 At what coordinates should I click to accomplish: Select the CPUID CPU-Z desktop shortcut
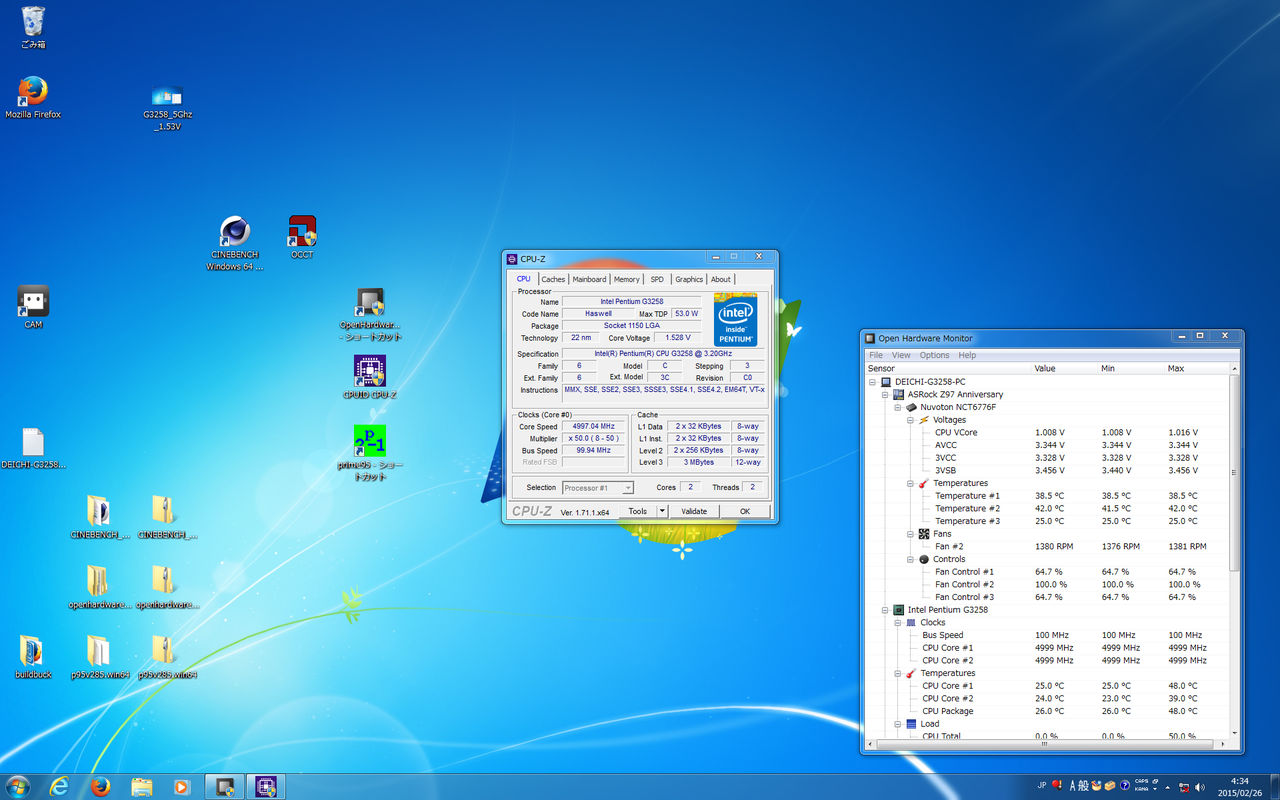tap(370, 377)
